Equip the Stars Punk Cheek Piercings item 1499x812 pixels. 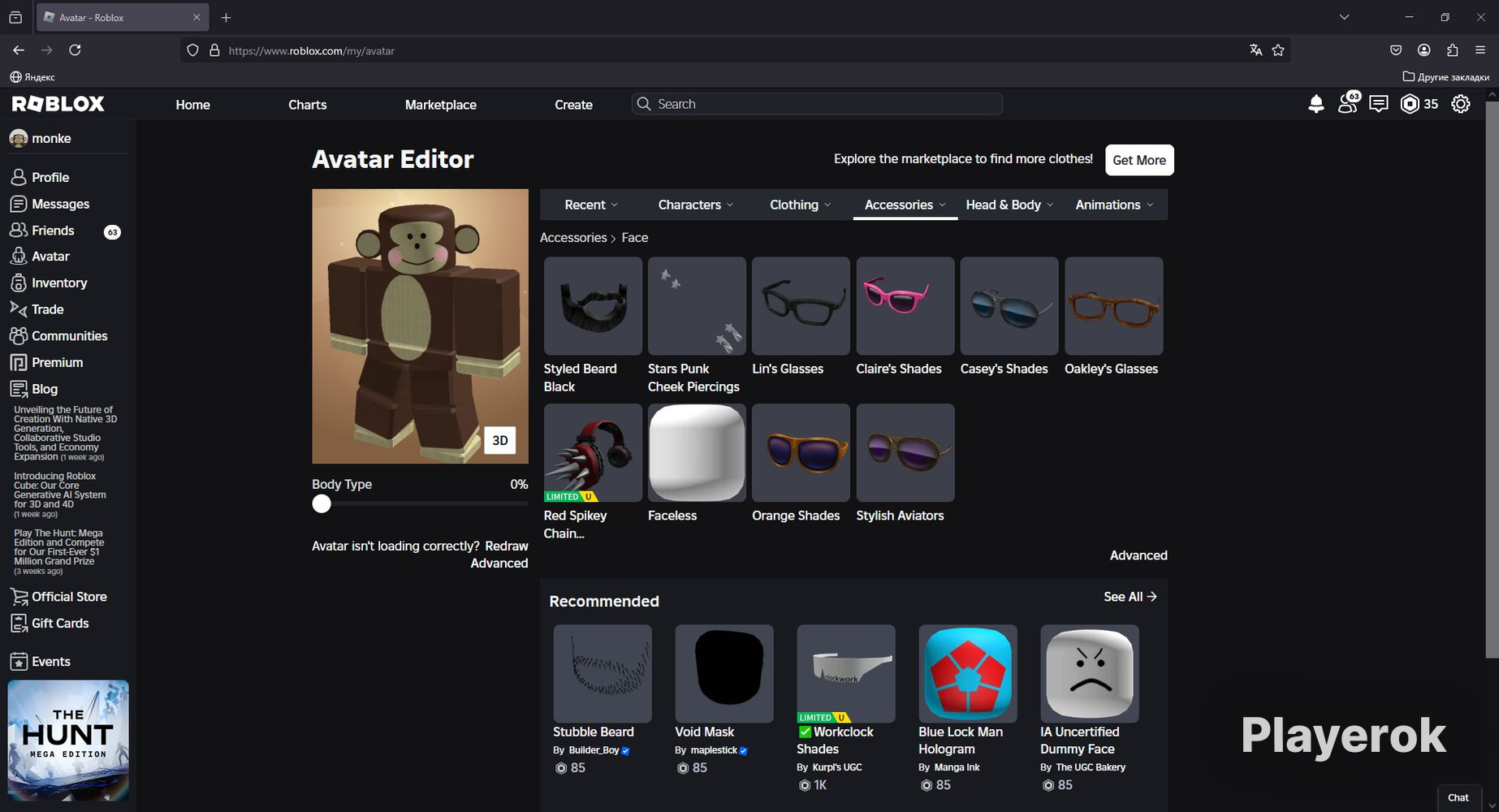point(697,306)
